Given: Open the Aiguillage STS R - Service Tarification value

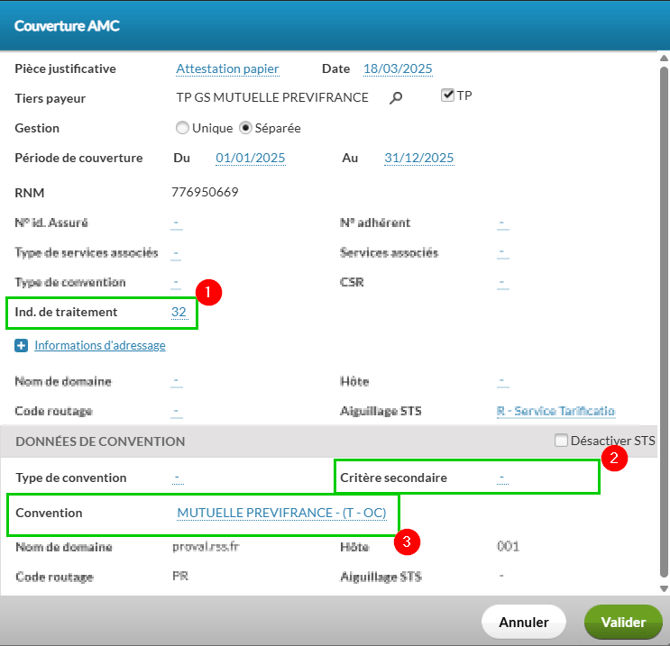Looking at the screenshot, I should pos(555,411).
